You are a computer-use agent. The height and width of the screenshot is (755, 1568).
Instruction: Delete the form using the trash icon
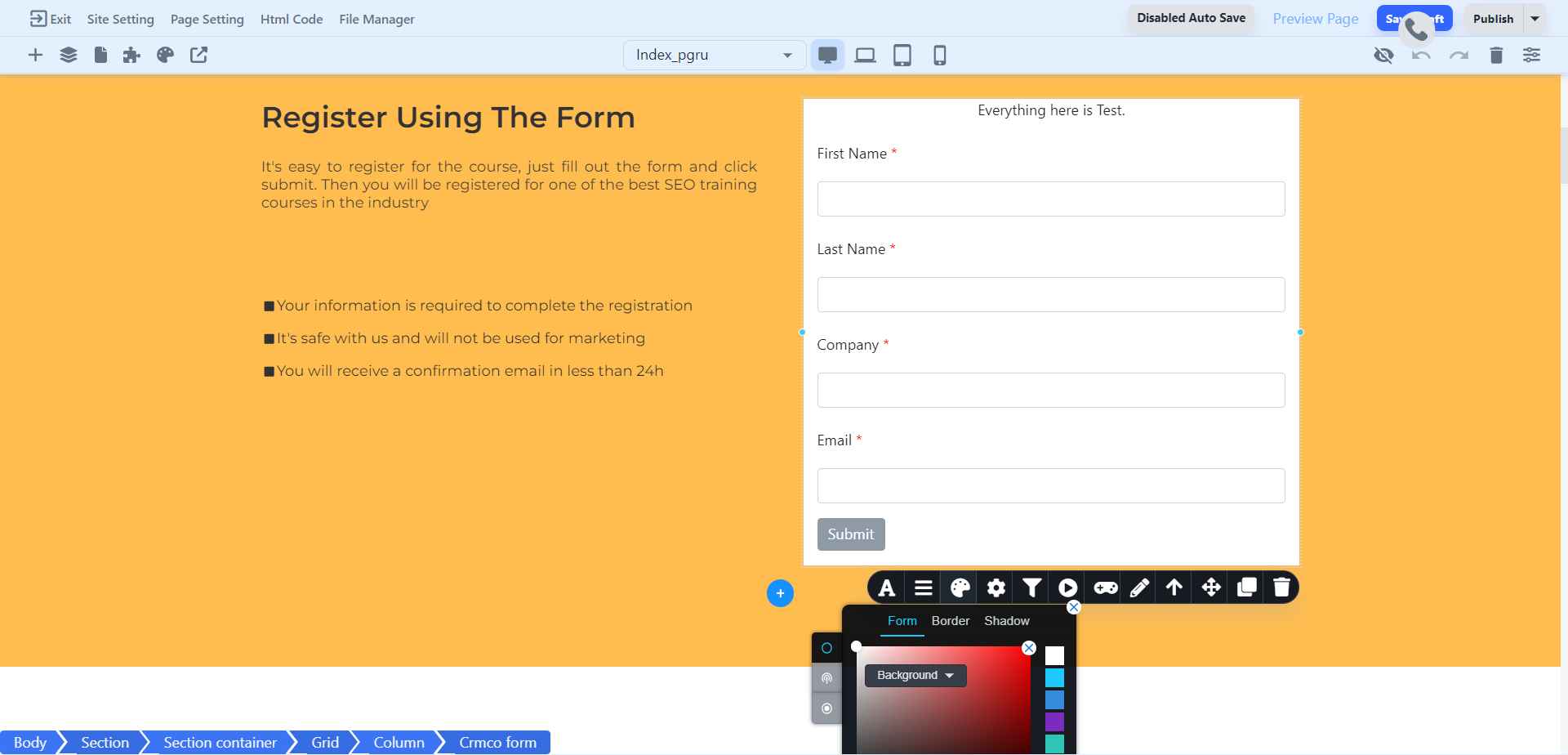[x=1281, y=587]
